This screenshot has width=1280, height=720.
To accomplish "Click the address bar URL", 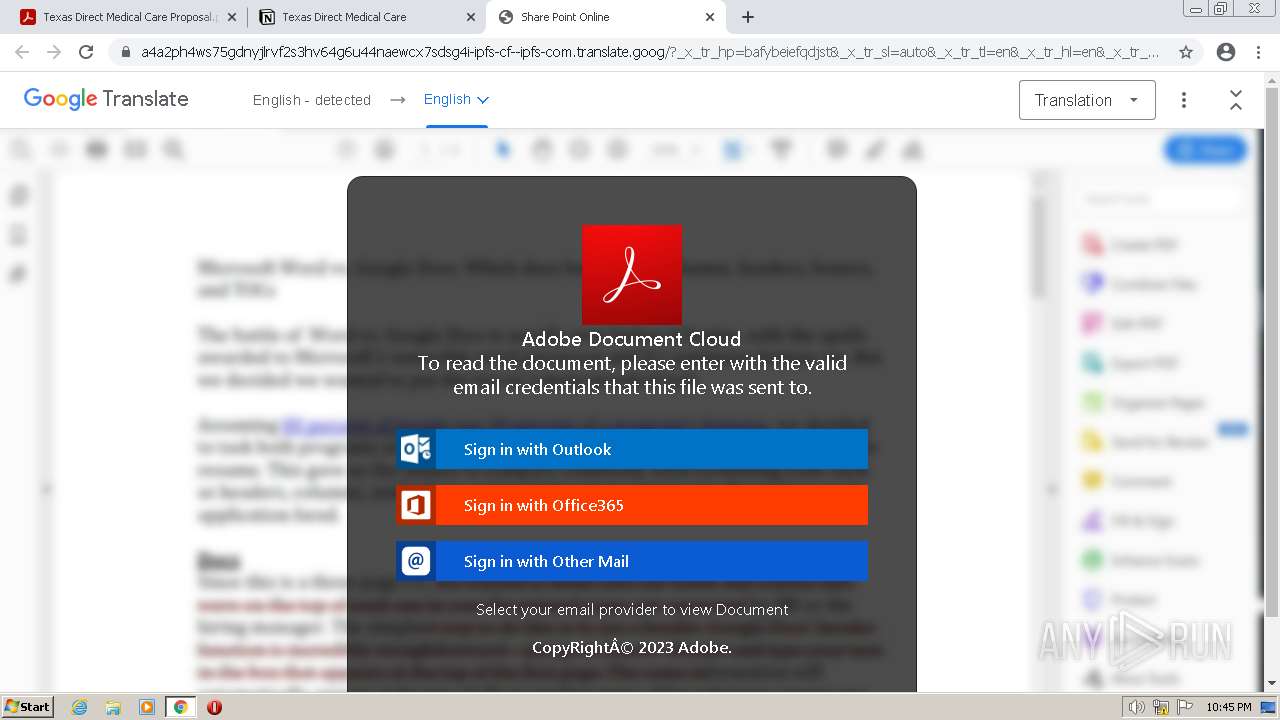I will point(650,52).
